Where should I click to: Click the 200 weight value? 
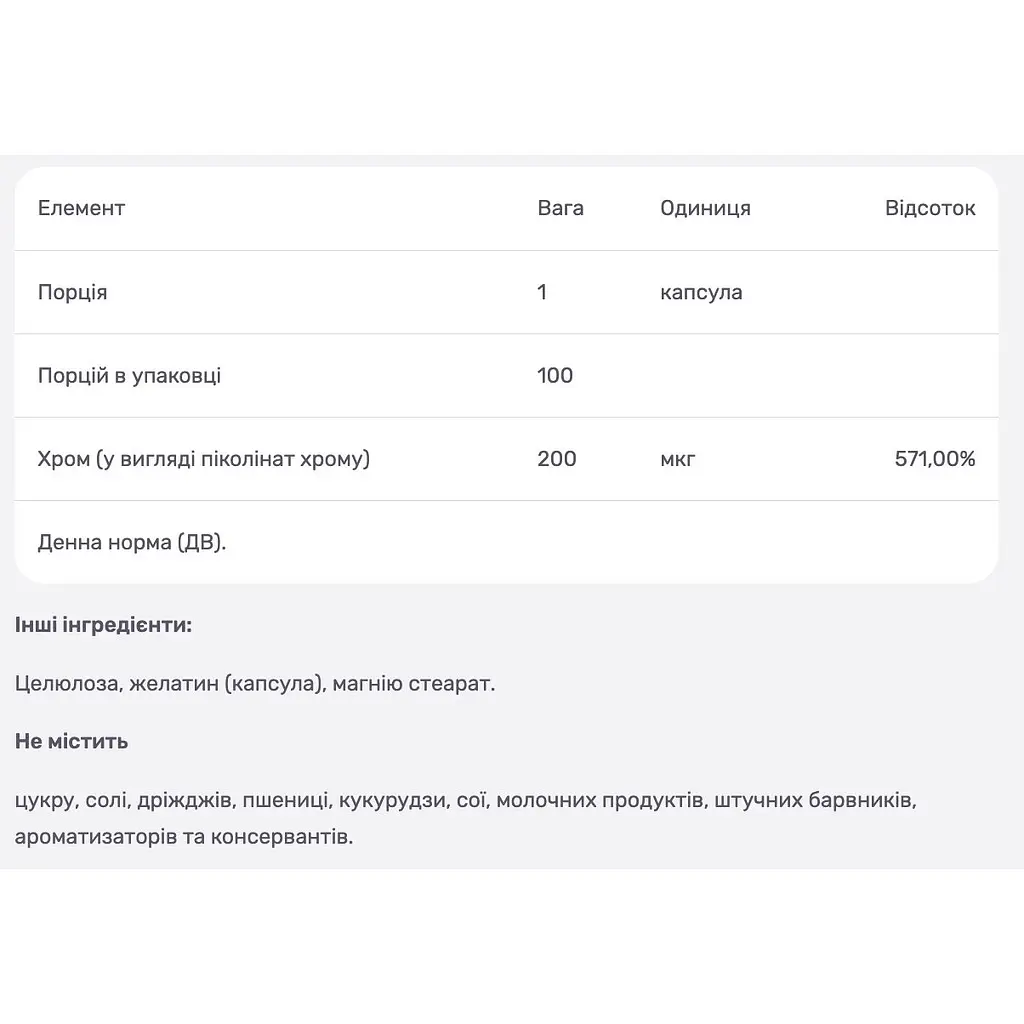pos(556,459)
